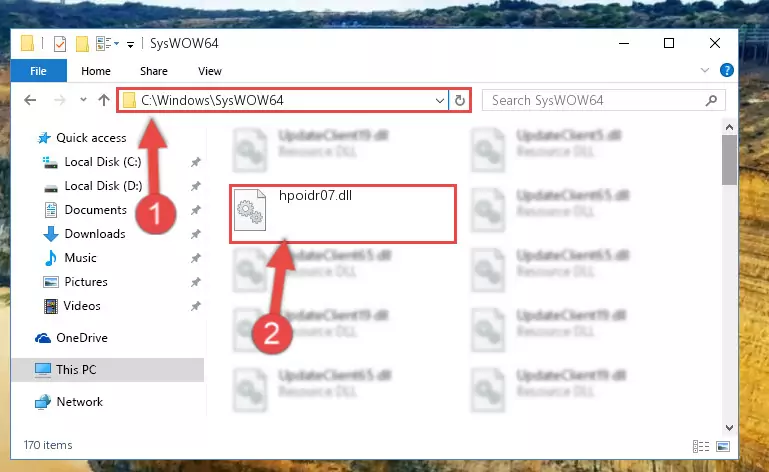The height and width of the screenshot is (472, 769).
Task: Click the pin icon beside Downloads
Action: tap(196, 234)
